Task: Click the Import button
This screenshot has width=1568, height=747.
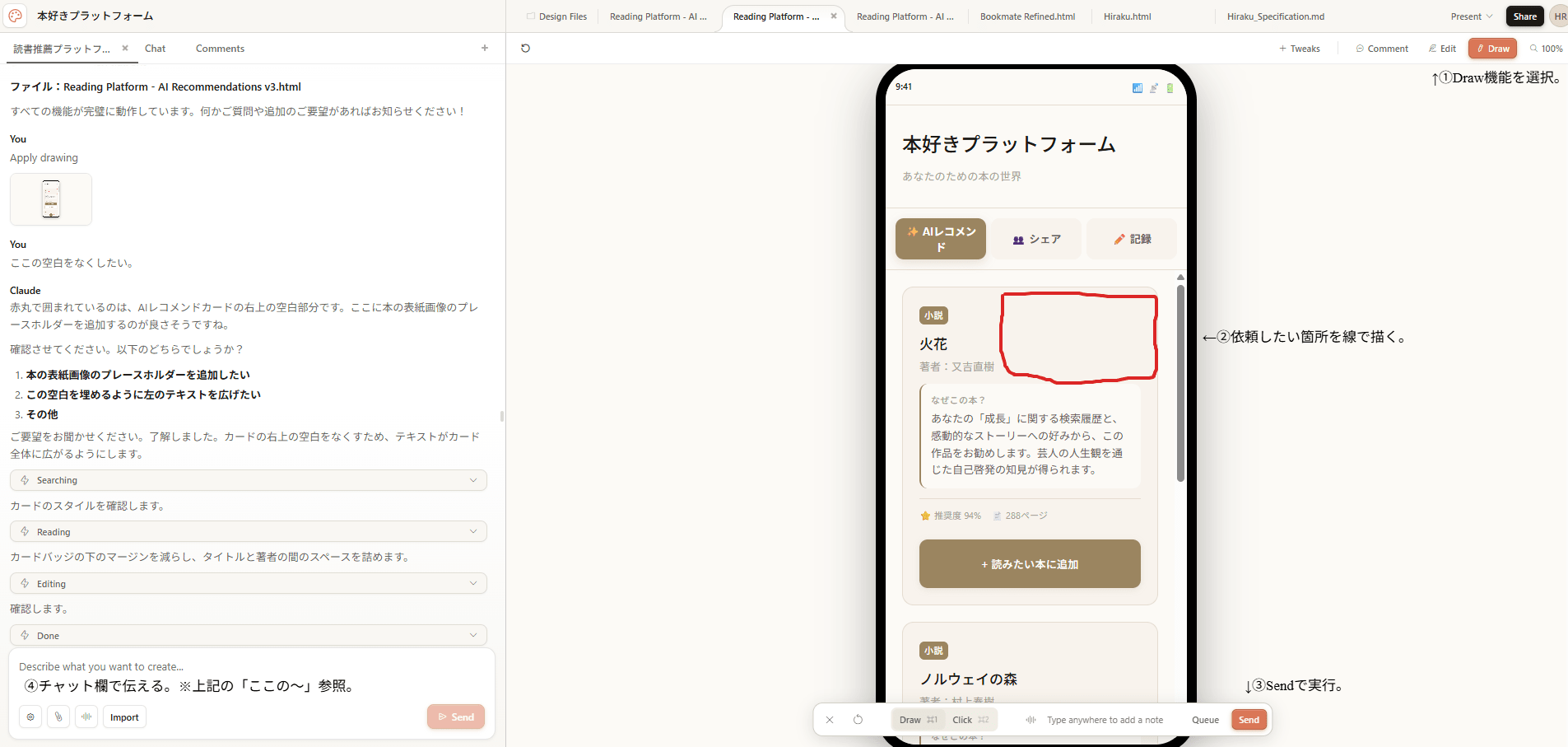Action: coord(124,717)
